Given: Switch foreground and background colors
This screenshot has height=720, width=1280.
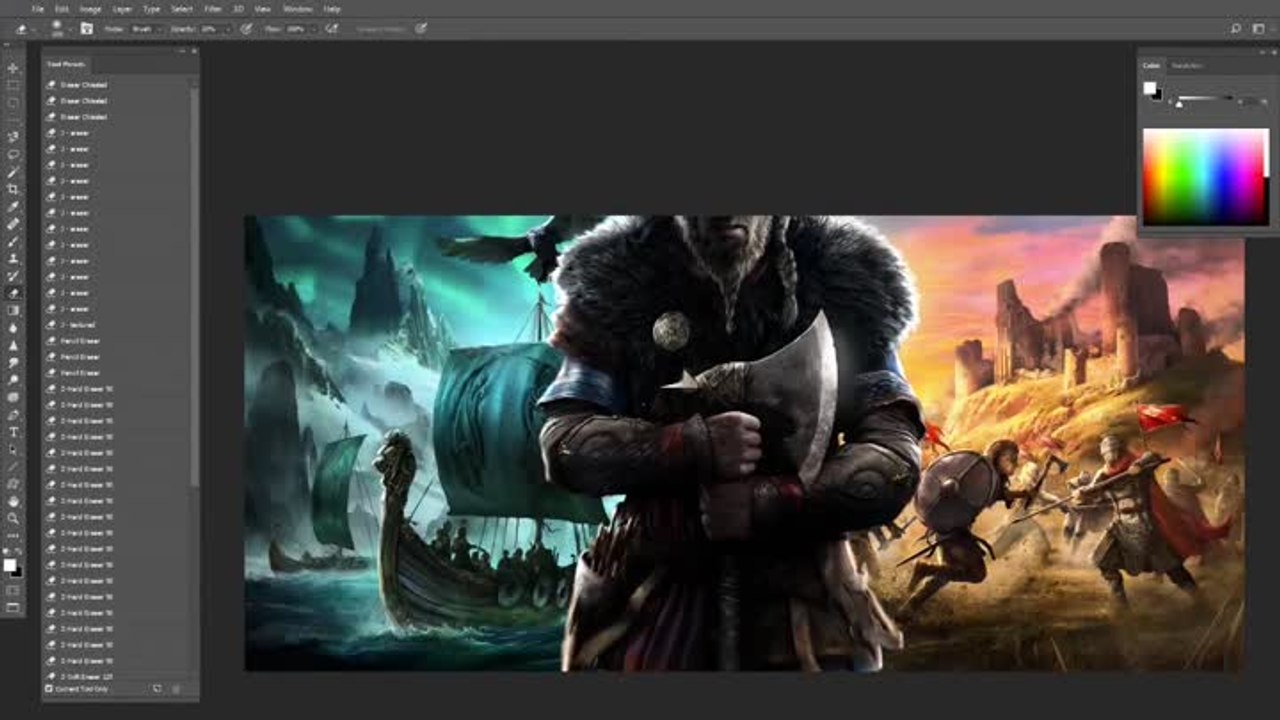Looking at the screenshot, I should [x=19, y=551].
